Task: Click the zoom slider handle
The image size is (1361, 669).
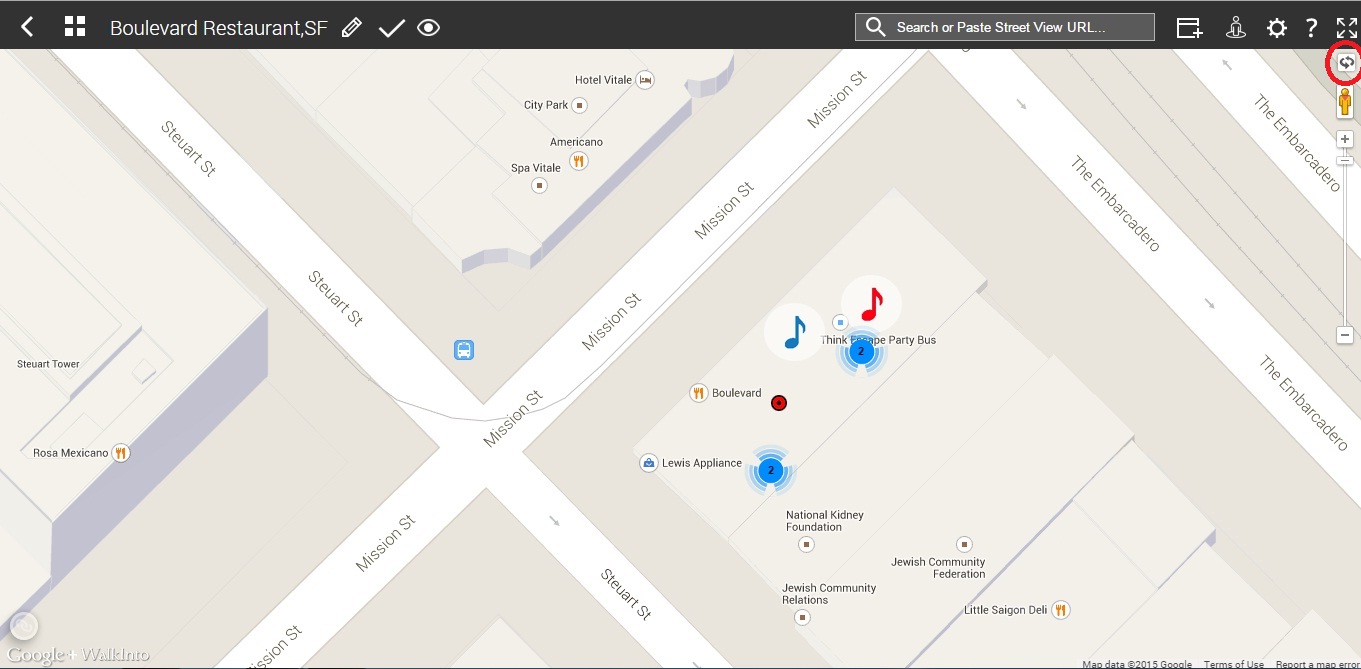Action: (x=1345, y=160)
